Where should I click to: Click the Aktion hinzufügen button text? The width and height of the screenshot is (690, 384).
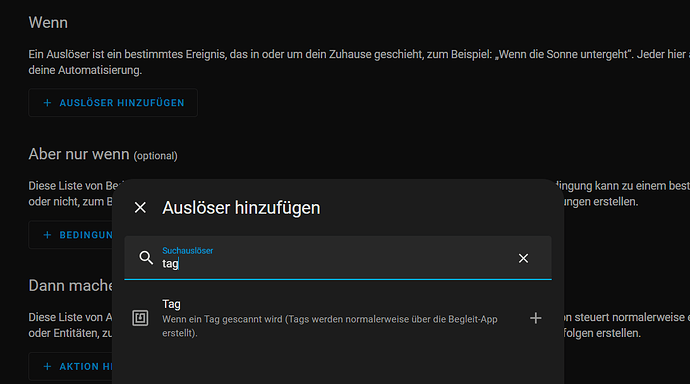[x=86, y=366]
